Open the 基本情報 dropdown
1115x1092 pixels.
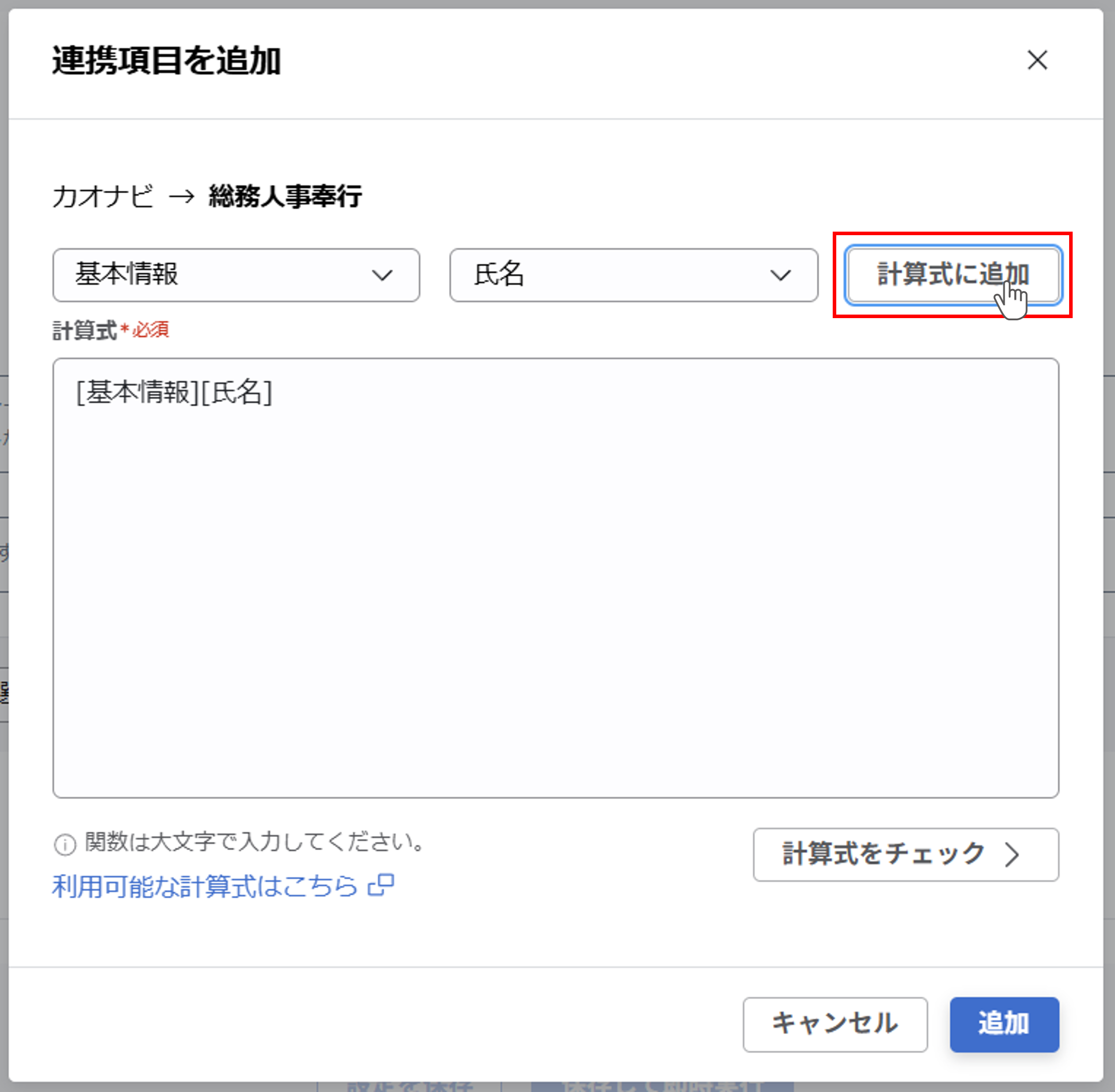[236, 275]
